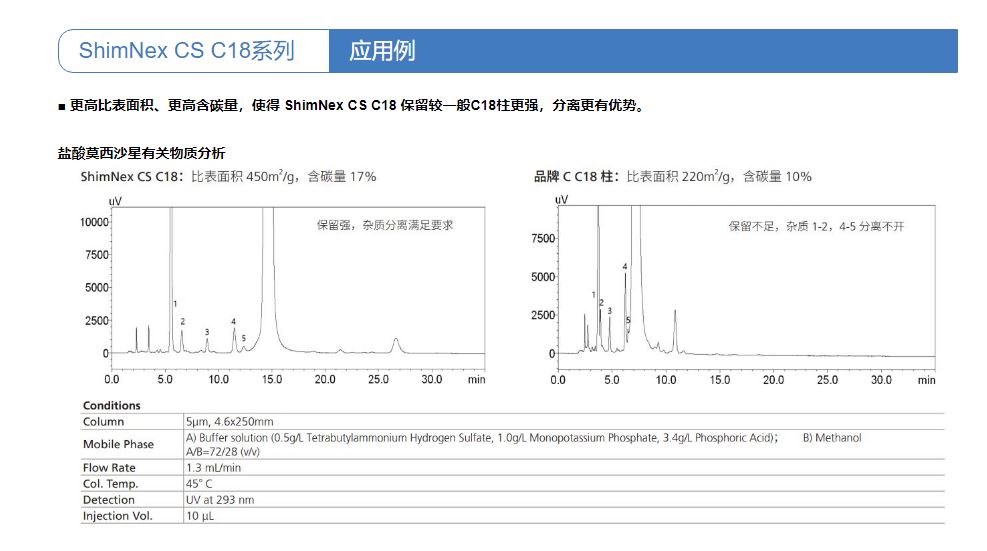987x551 pixels.
Task: Click the 'Mobile Phase' row label
Action: [x=118, y=444]
